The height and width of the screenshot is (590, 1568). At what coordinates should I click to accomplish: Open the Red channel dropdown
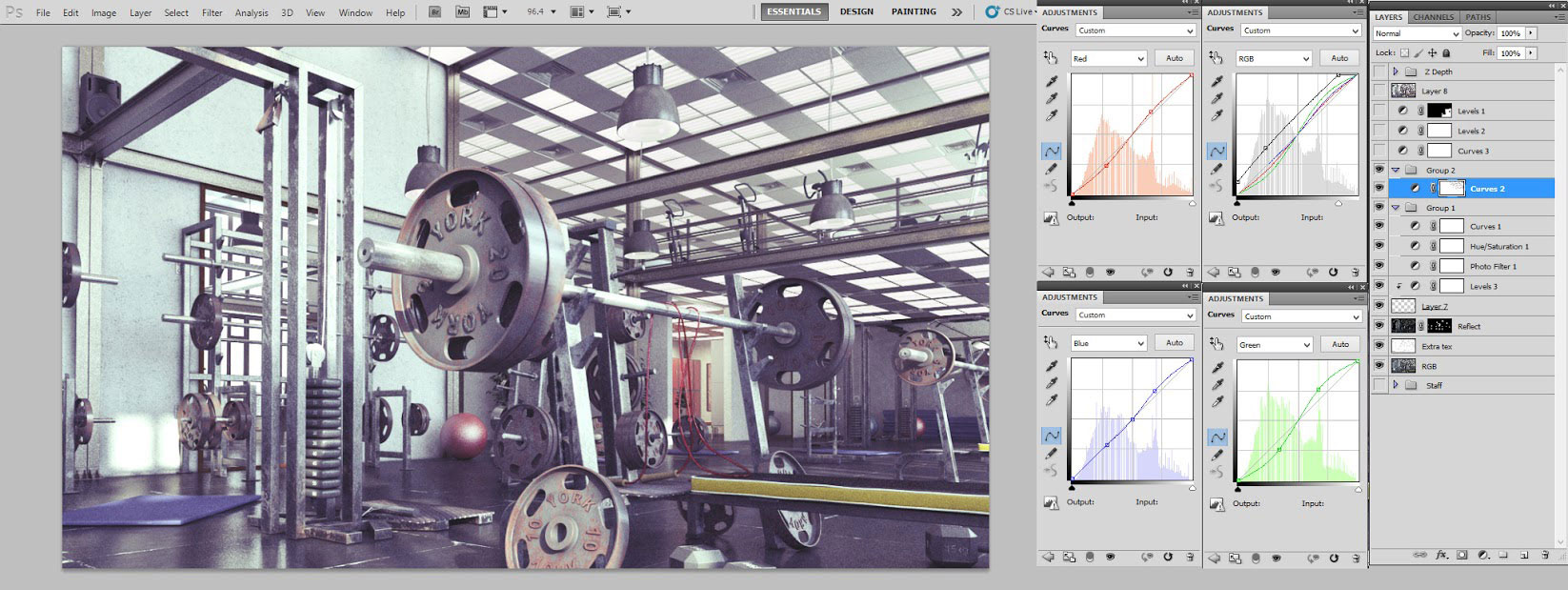click(1108, 59)
